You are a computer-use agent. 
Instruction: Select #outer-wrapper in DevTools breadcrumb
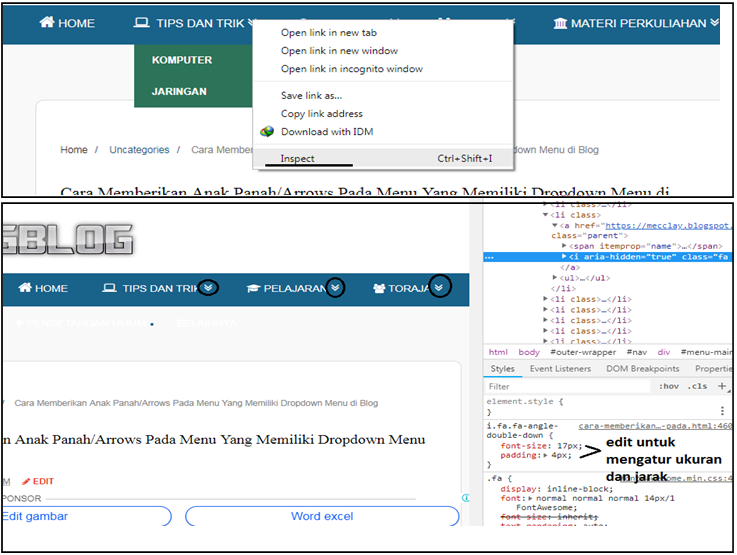click(583, 352)
